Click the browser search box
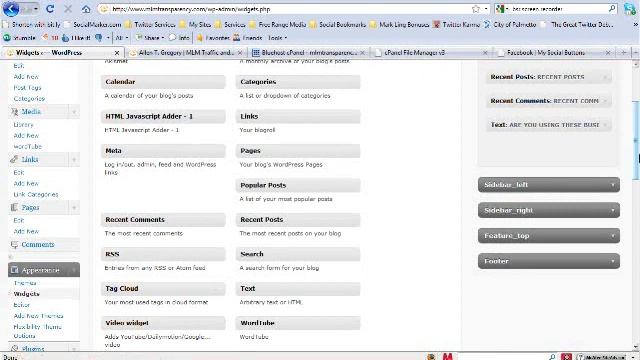Screen dimensions: 640x360 (x=555, y=9)
